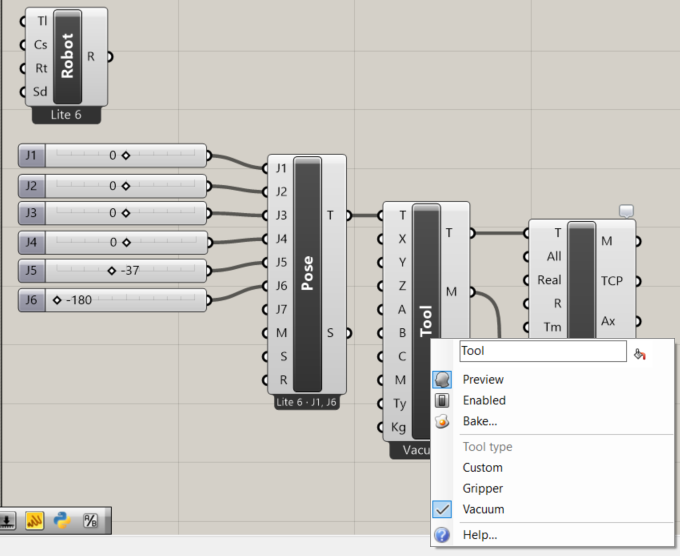Click the A/B compare icon
Viewport: 680px width, 556px height.
tap(90, 520)
